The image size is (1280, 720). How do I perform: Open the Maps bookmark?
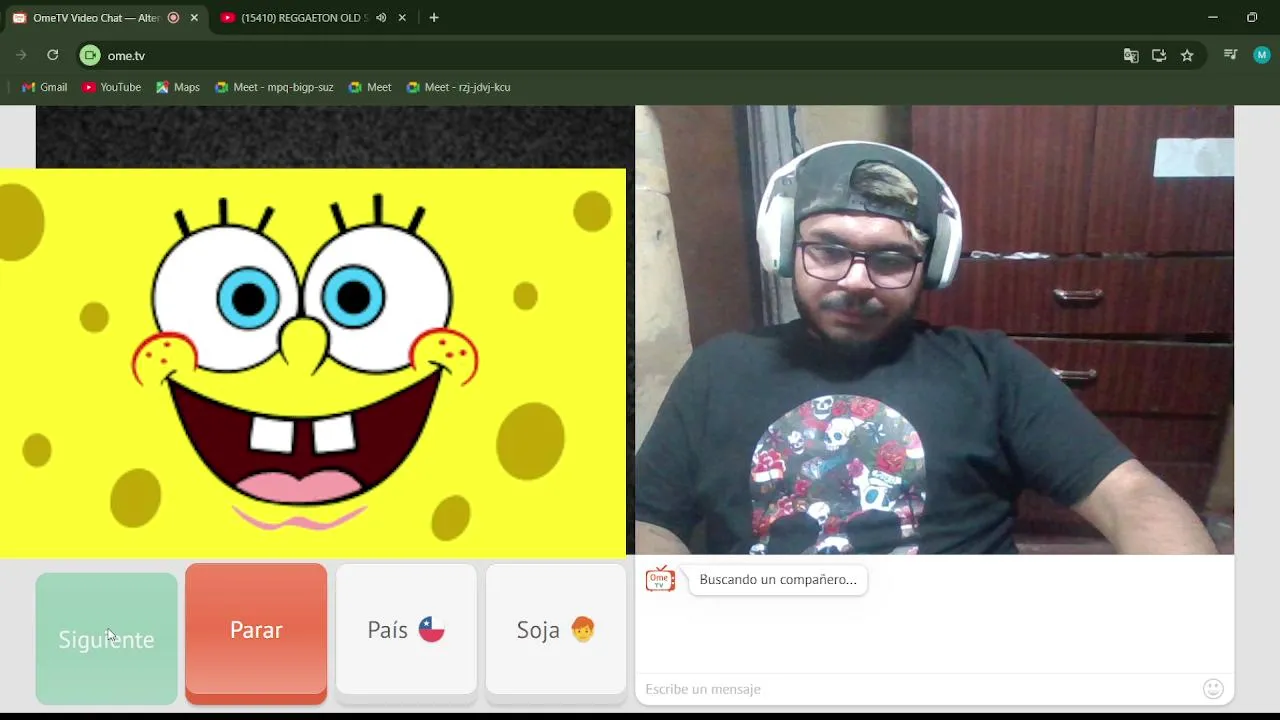178,87
